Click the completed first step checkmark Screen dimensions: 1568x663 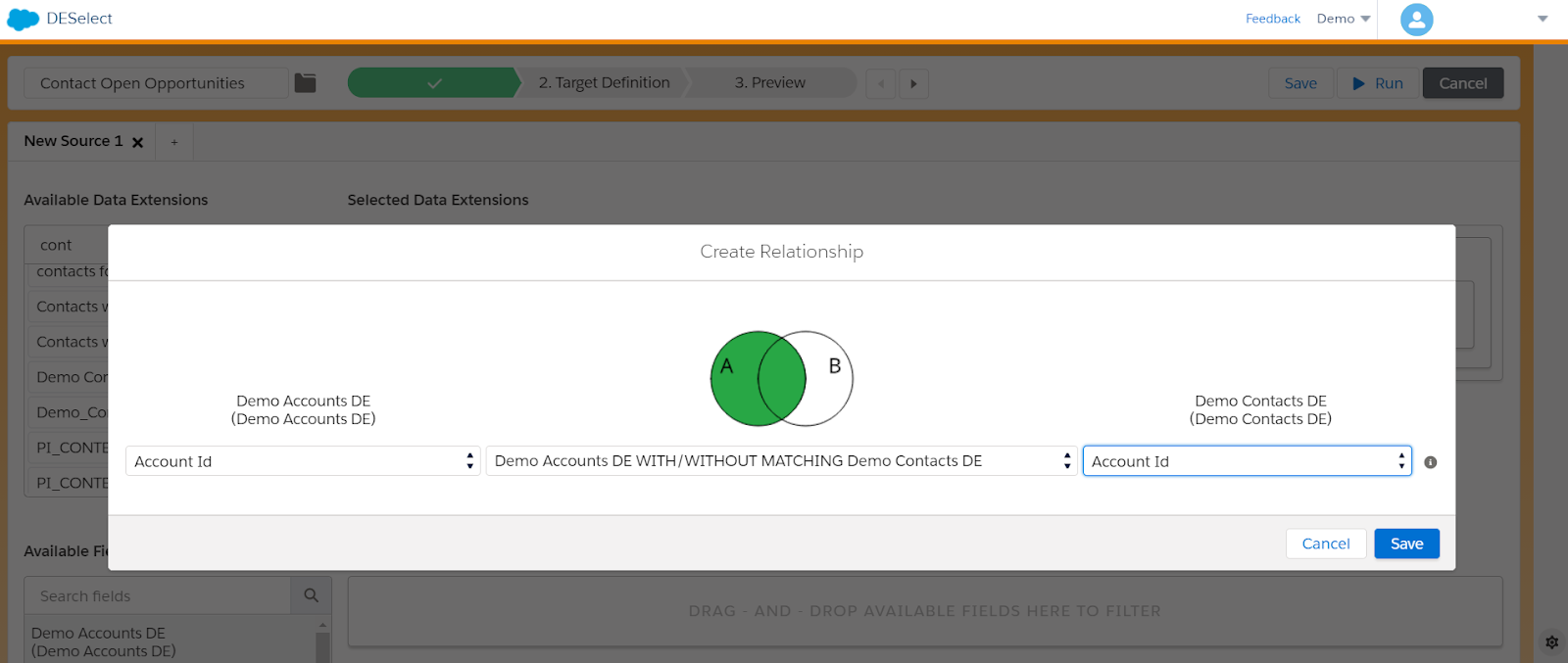click(x=434, y=83)
